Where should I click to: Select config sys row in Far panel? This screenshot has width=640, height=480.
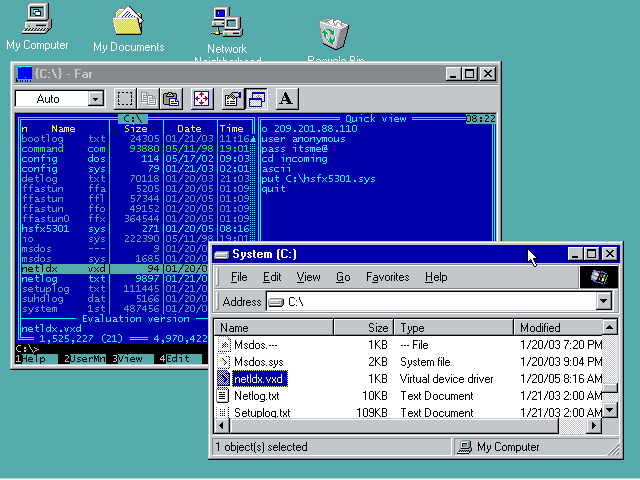click(x=136, y=169)
